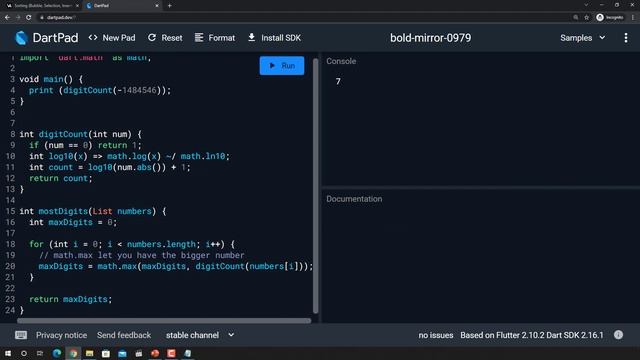Open File Explorer from taskbar

[89, 353]
